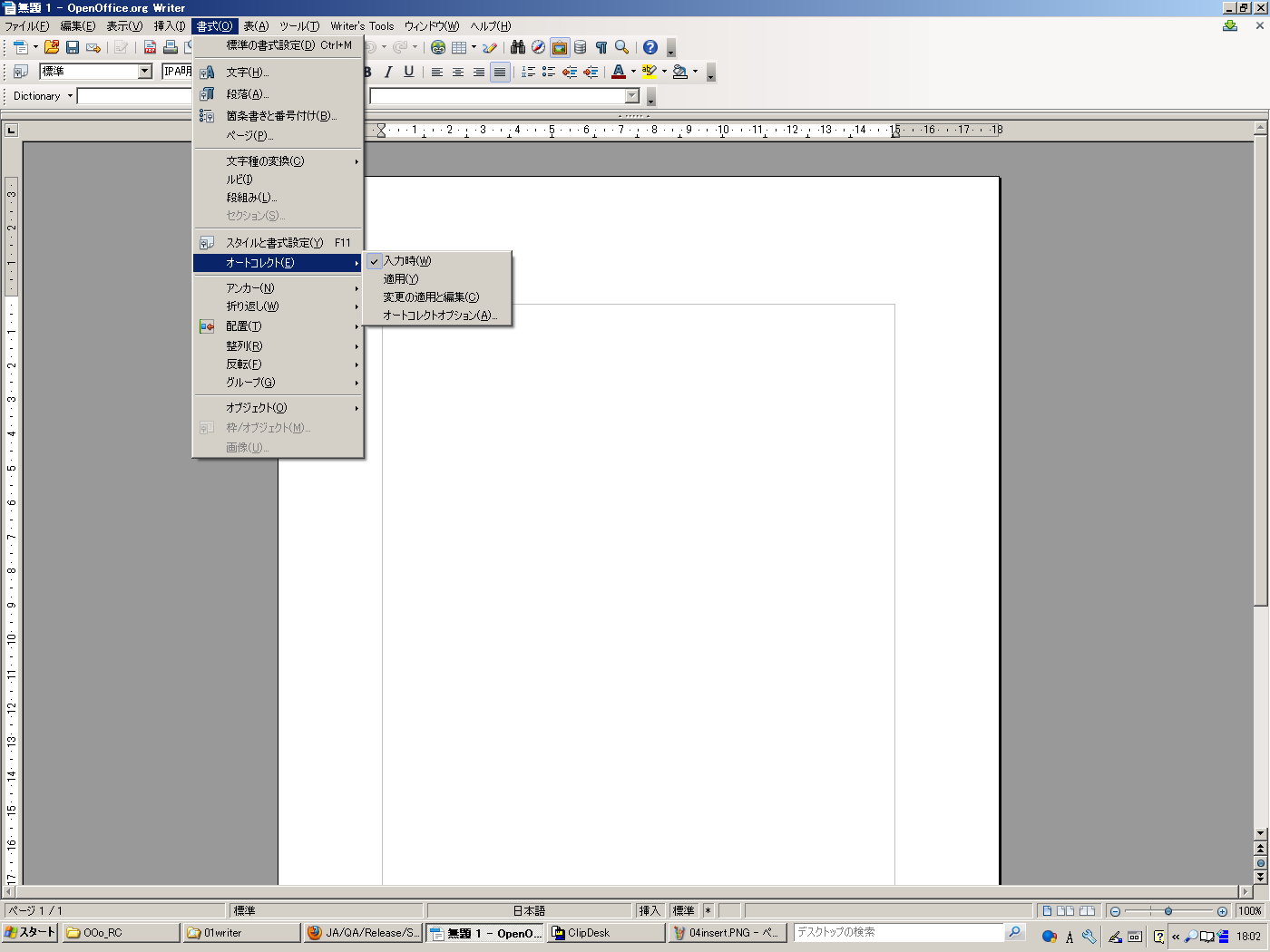Select オートコレクトオプション(A)... in submenu
Screen dimensions: 1270x952
pos(437,316)
